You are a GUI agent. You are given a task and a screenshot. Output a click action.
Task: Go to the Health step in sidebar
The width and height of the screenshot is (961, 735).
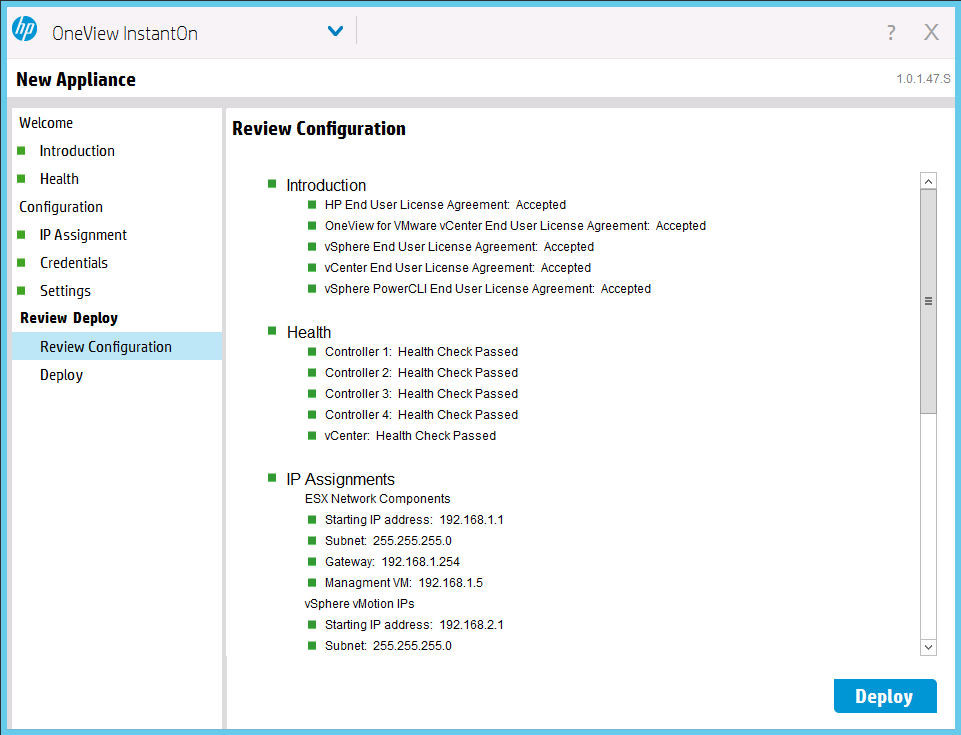pos(59,179)
